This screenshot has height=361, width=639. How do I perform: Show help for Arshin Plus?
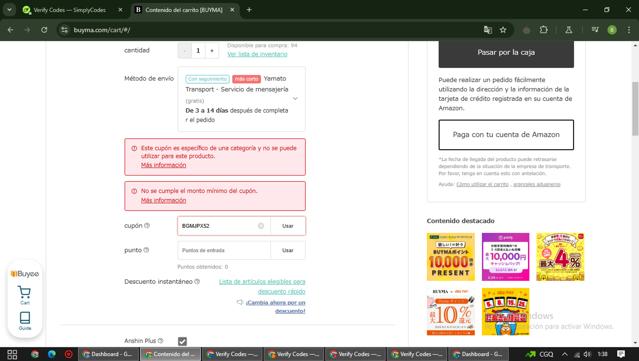point(161,341)
